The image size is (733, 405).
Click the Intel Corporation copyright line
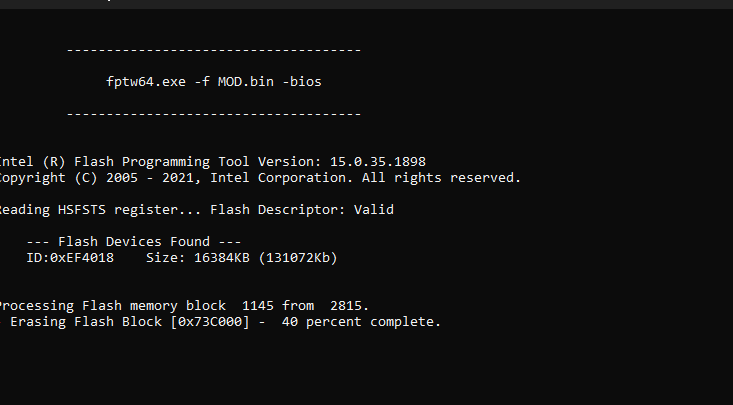tap(260, 178)
